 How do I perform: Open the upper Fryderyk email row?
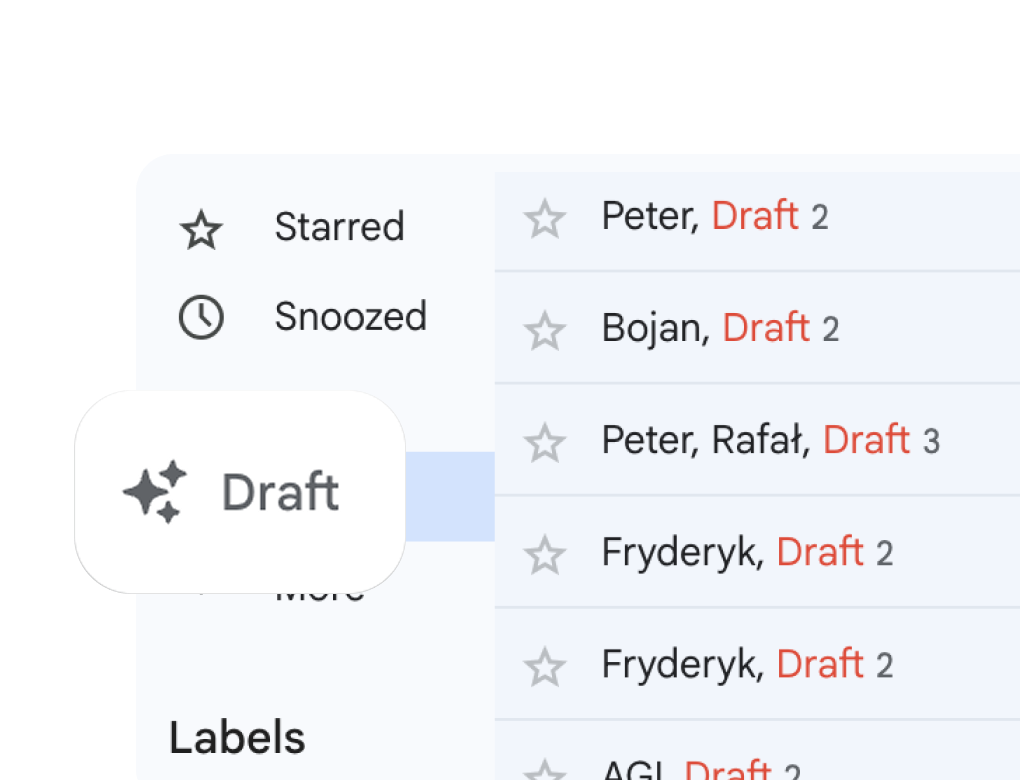point(682,552)
